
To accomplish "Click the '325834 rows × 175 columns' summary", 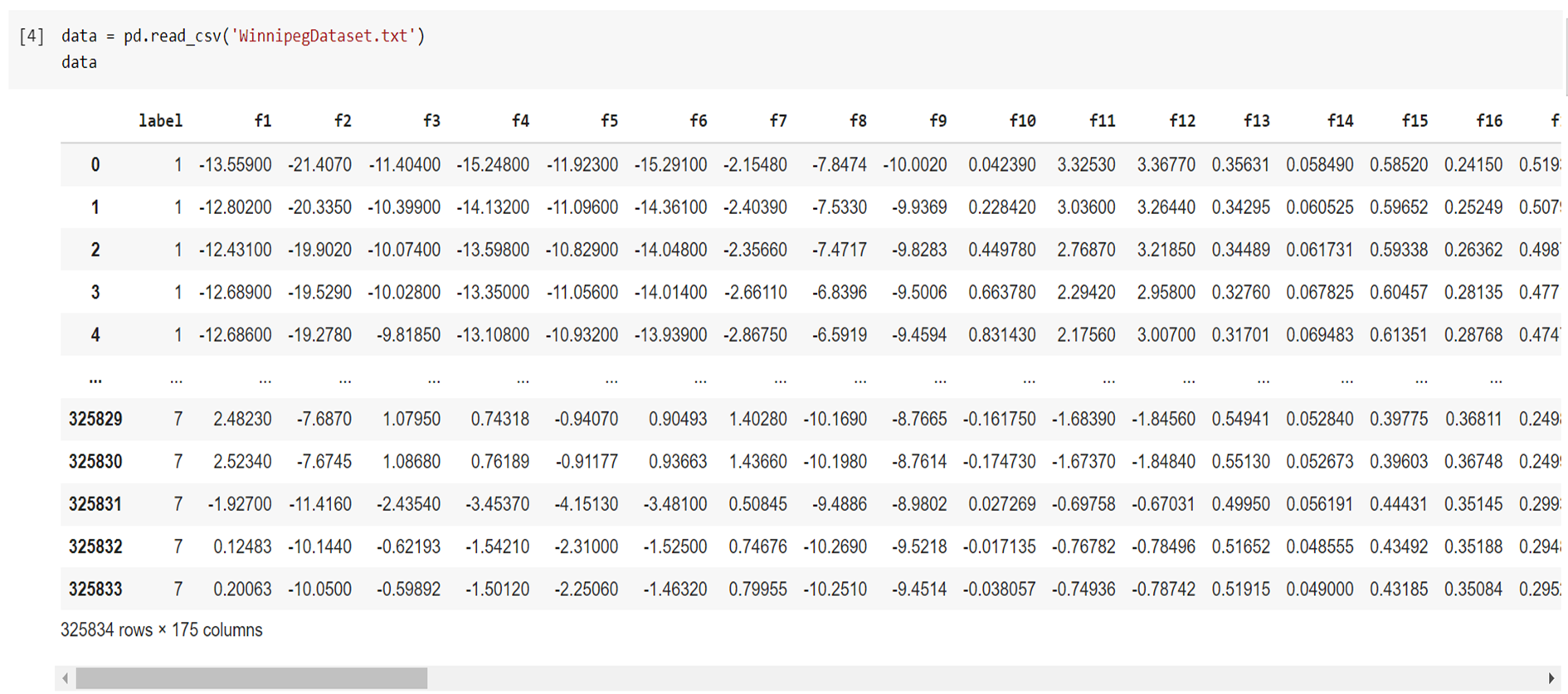I will [162, 630].
